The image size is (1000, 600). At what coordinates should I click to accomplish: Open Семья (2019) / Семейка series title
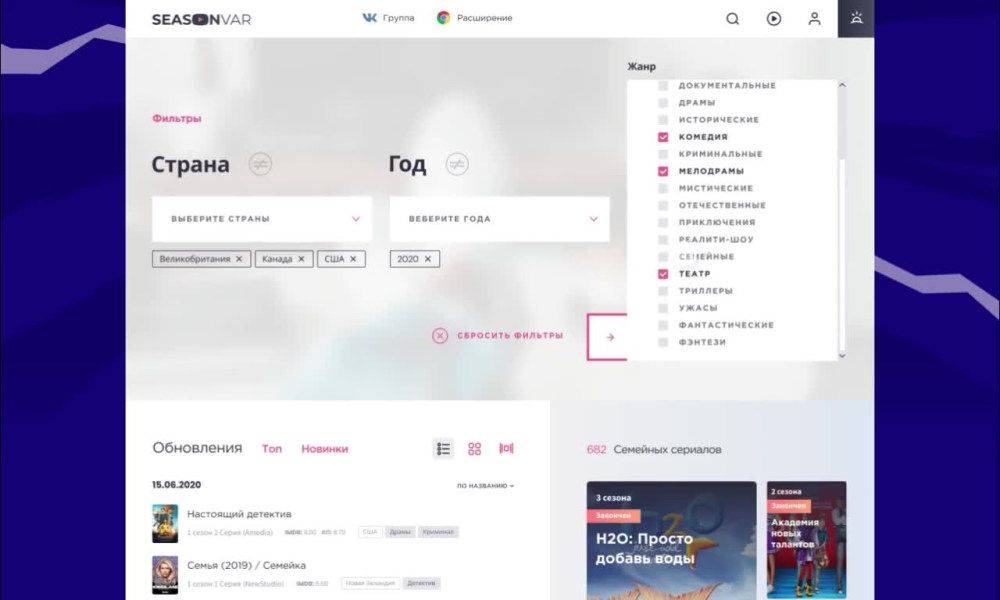click(x=246, y=566)
